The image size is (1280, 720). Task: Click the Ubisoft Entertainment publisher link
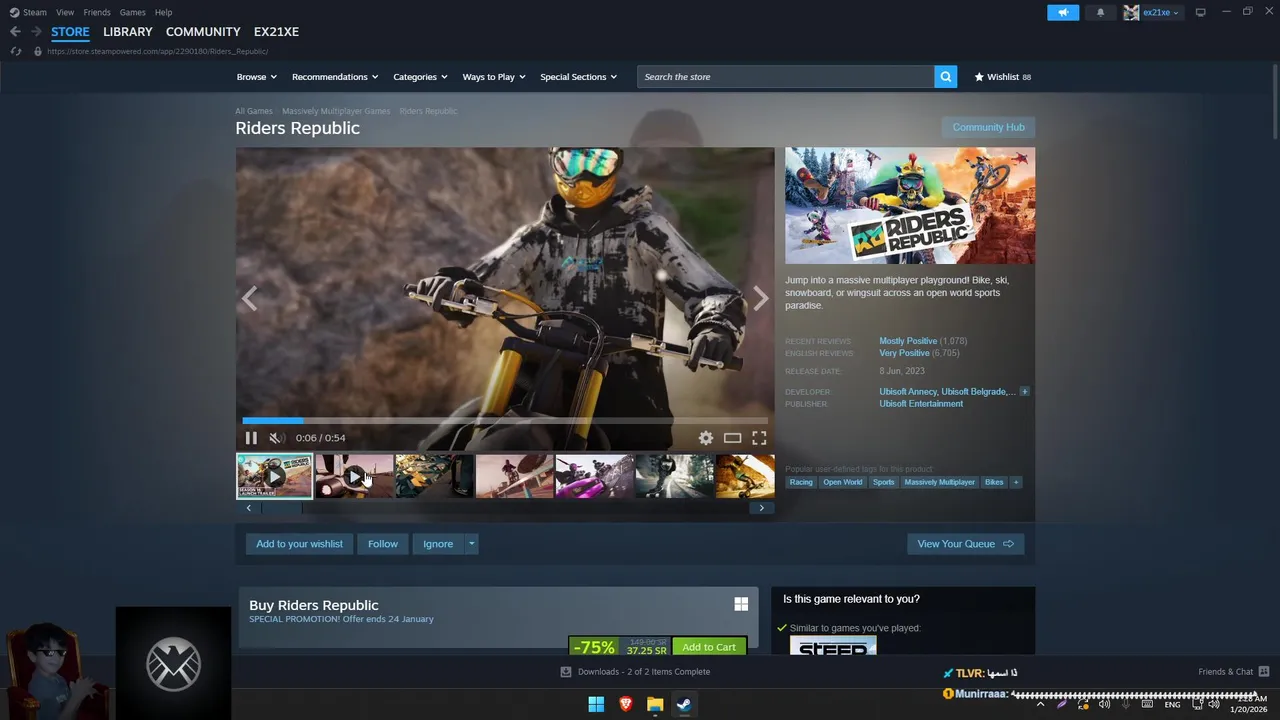pos(921,404)
